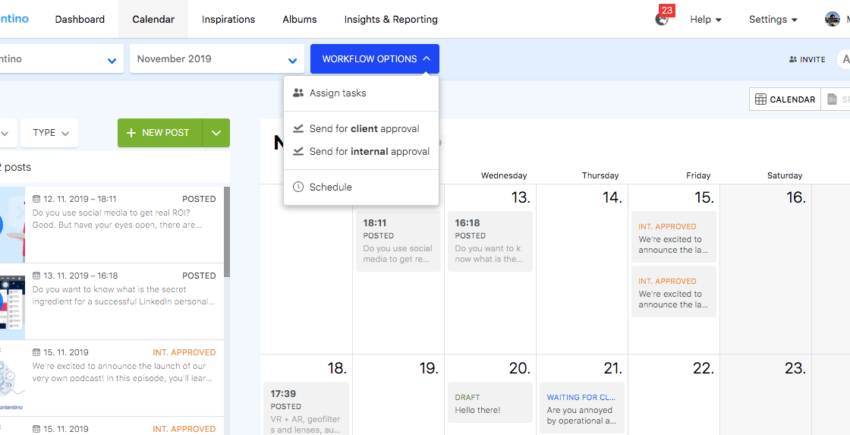Click the POSTED status on 12. 11. 2019 post
Screen dimensions: 850x435
point(199,199)
